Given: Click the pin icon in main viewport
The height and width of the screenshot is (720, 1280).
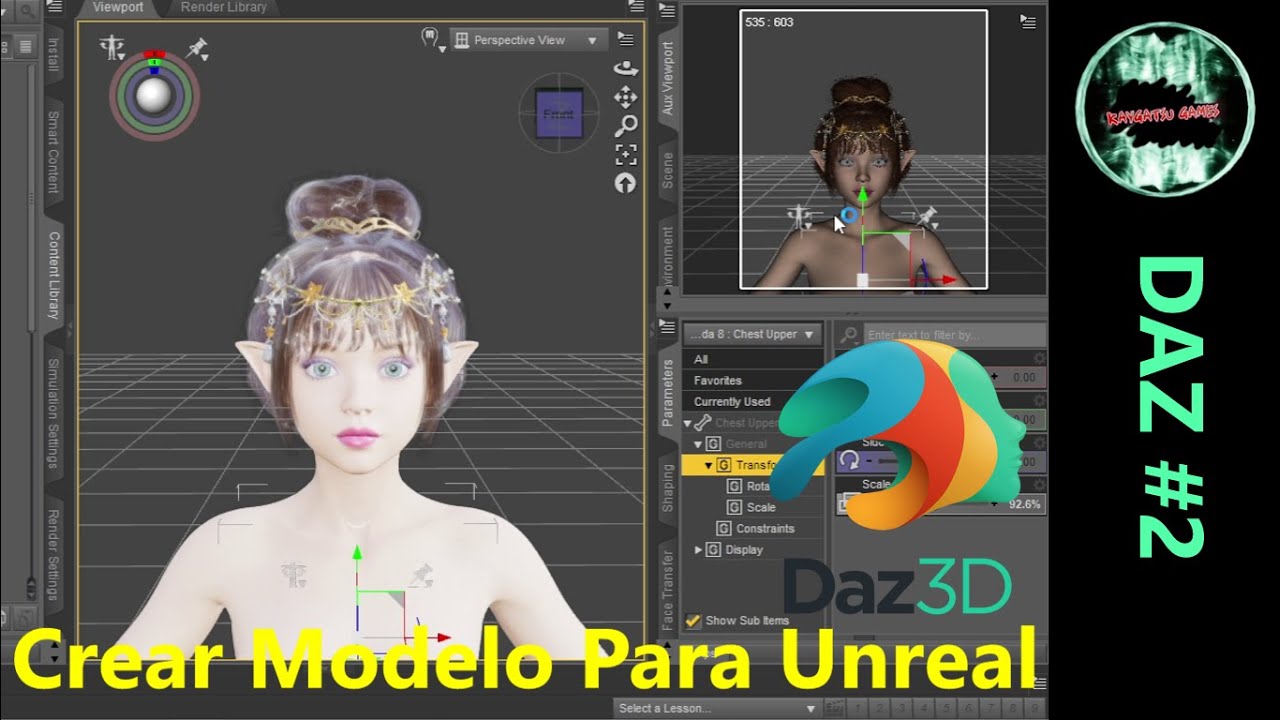Looking at the screenshot, I should 196,48.
